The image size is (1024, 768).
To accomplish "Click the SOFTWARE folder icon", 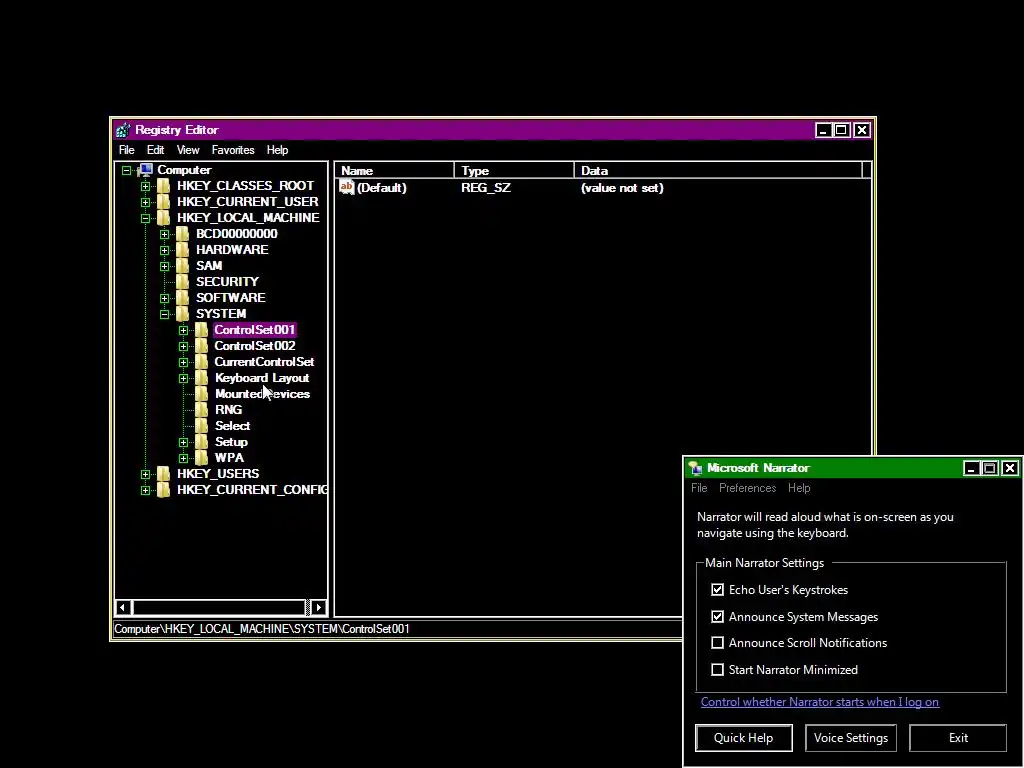I will click(183, 298).
